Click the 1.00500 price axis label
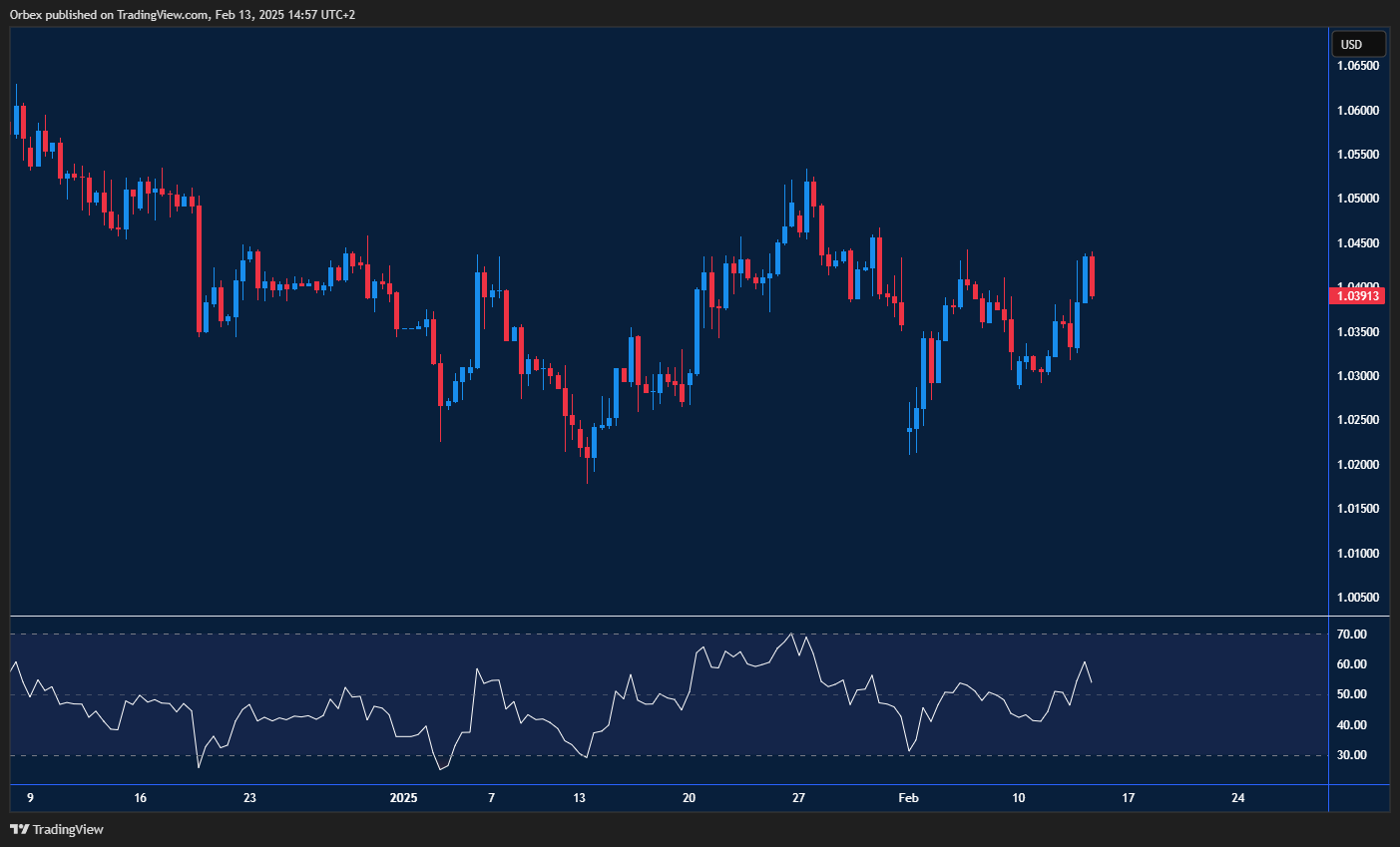Viewport: 1400px width, 847px height. coord(1357,597)
